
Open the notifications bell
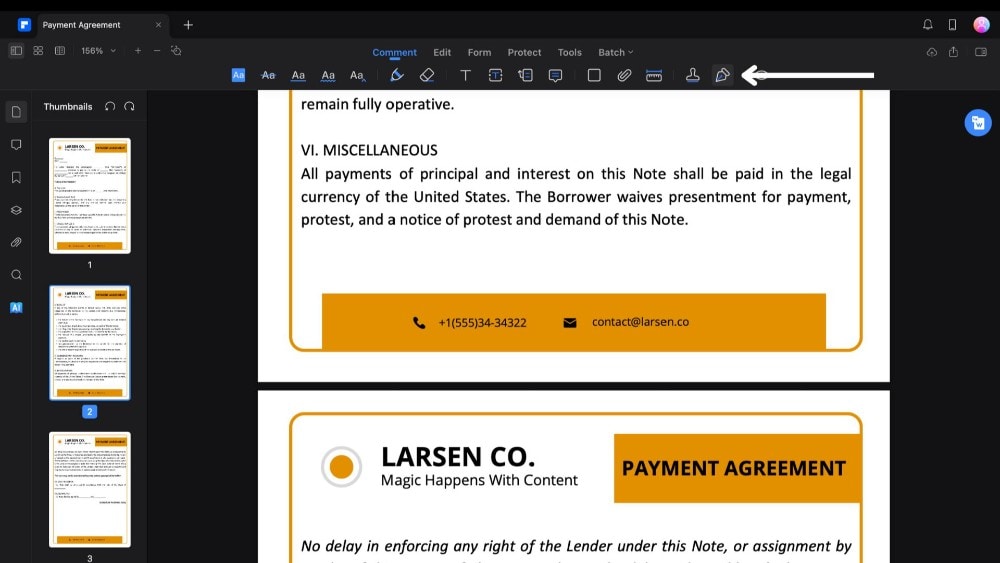pyautogui.click(x=927, y=24)
